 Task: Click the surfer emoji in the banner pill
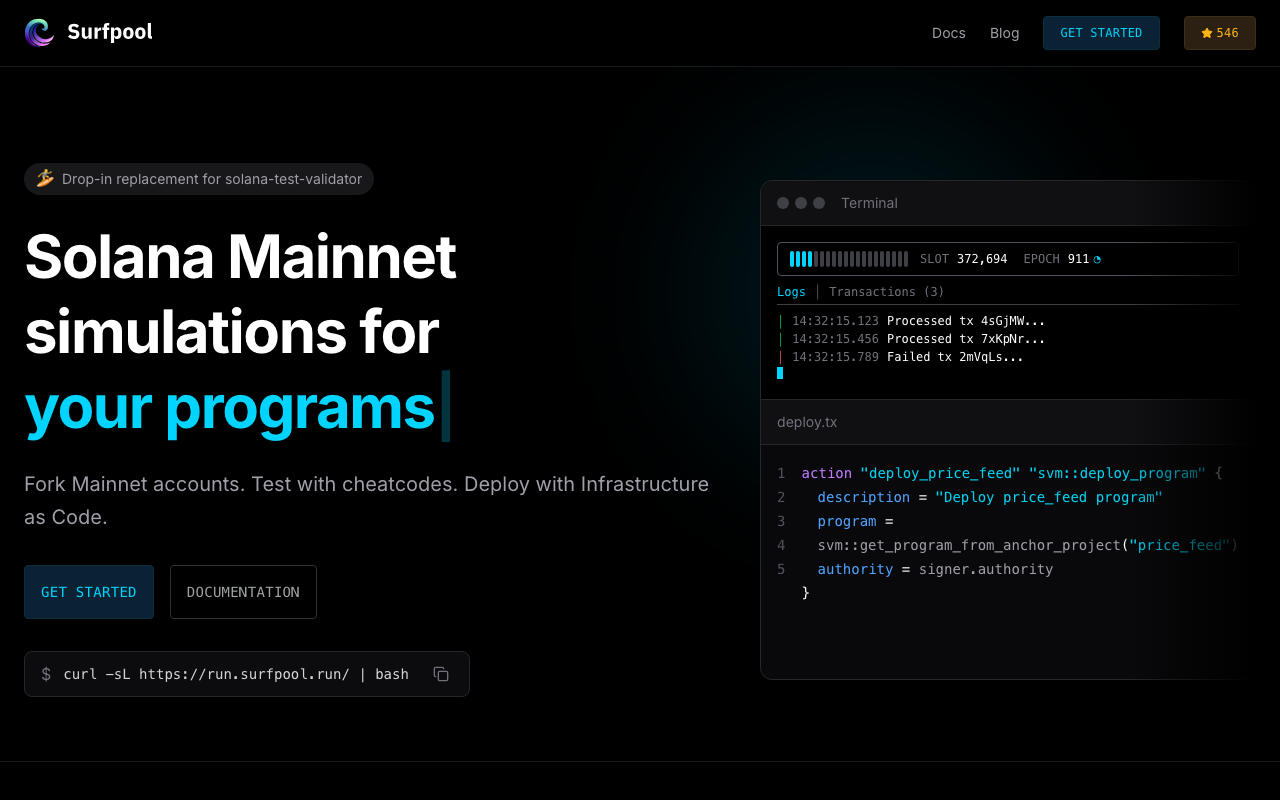pyautogui.click(x=45, y=179)
